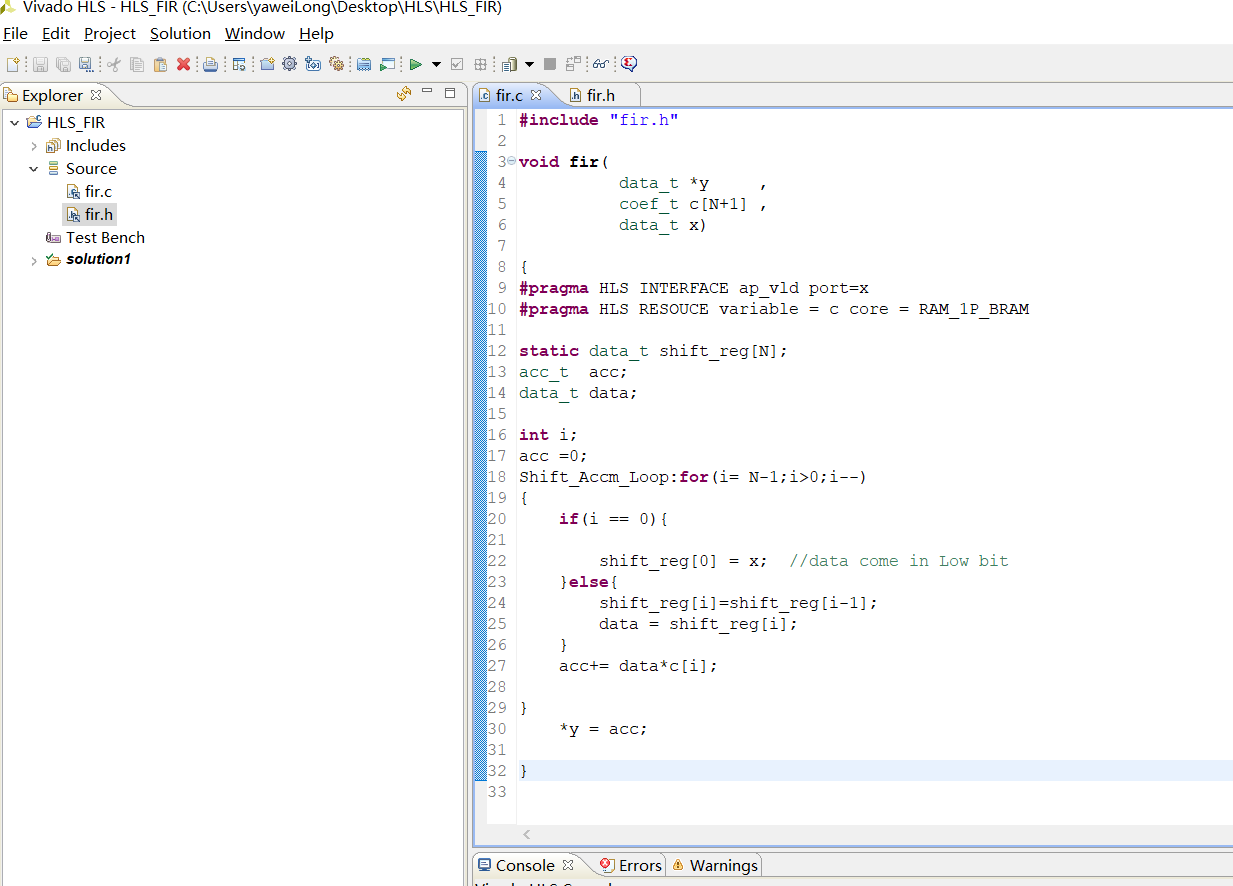The image size is (1233, 886).
Task: Maximize the Explorer panel
Action: tap(450, 93)
